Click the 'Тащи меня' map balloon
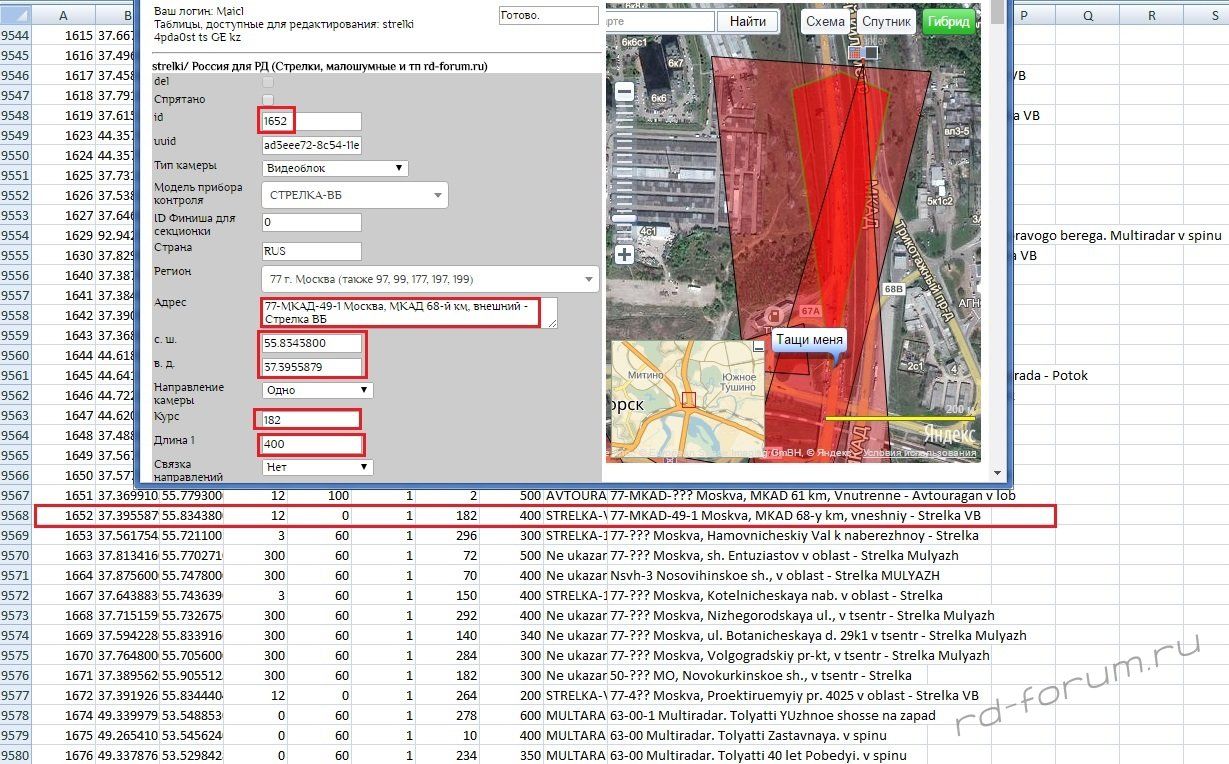 809,340
